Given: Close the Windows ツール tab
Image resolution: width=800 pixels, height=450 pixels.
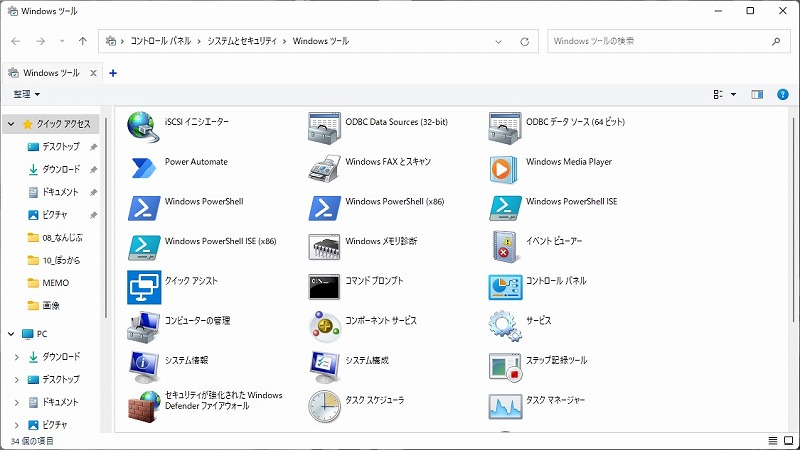Looking at the screenshot, I should click(x=93, y=73).
